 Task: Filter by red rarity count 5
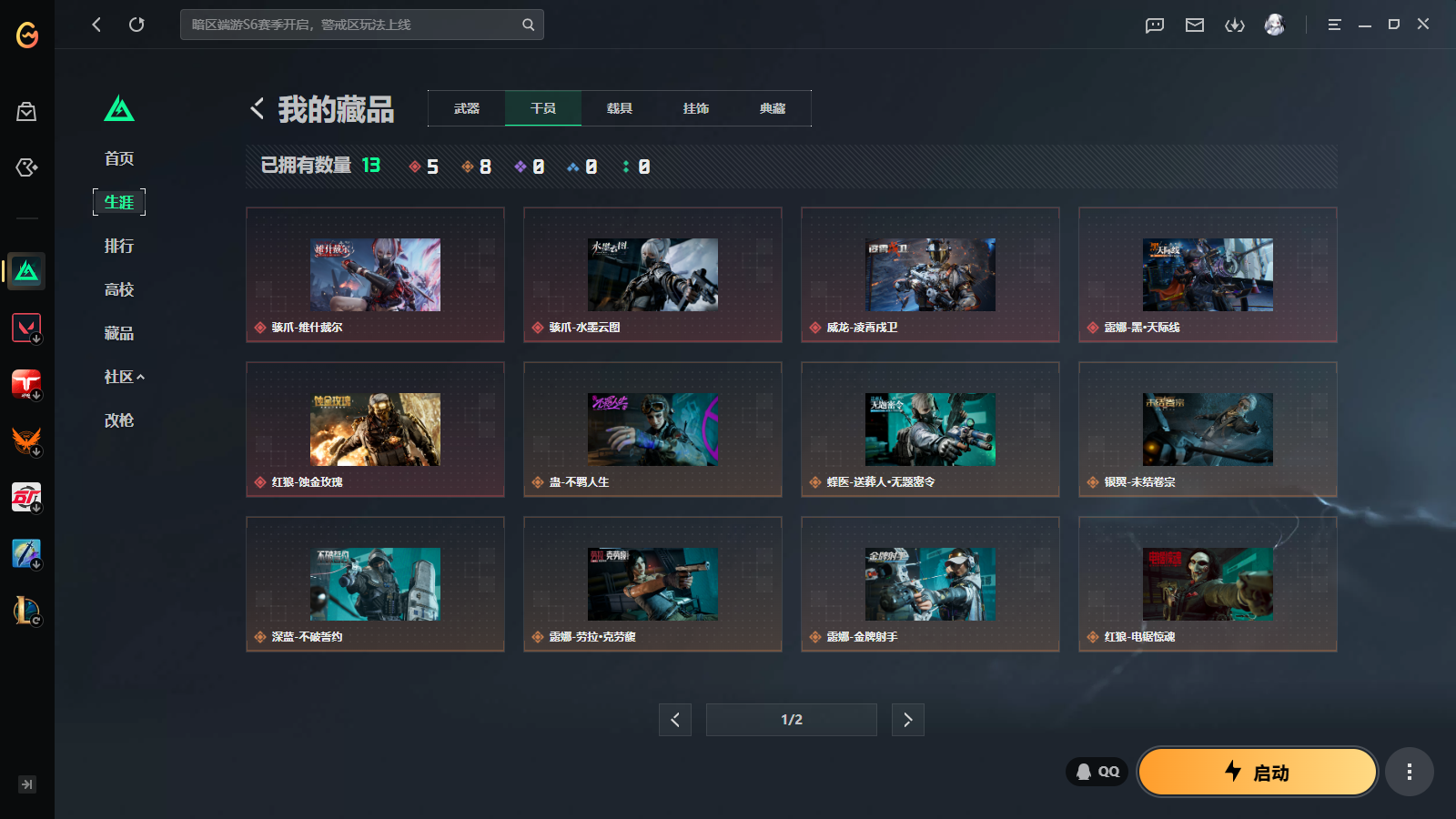tap(424, 167)
